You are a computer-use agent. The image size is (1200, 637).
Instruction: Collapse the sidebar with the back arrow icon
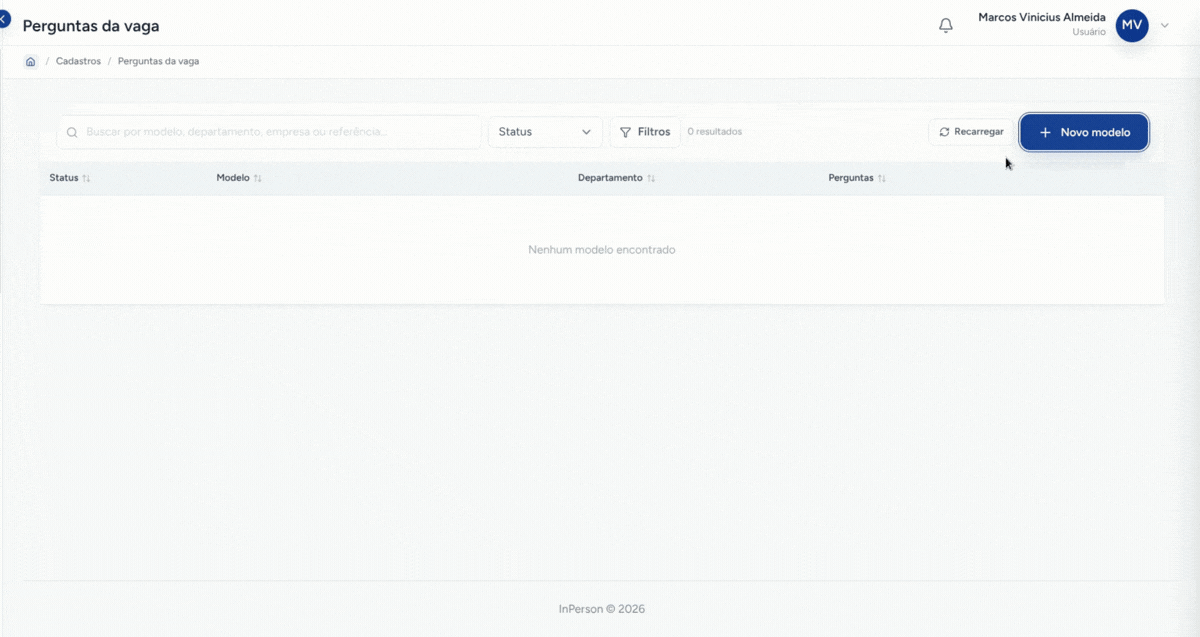pos(3,19)
